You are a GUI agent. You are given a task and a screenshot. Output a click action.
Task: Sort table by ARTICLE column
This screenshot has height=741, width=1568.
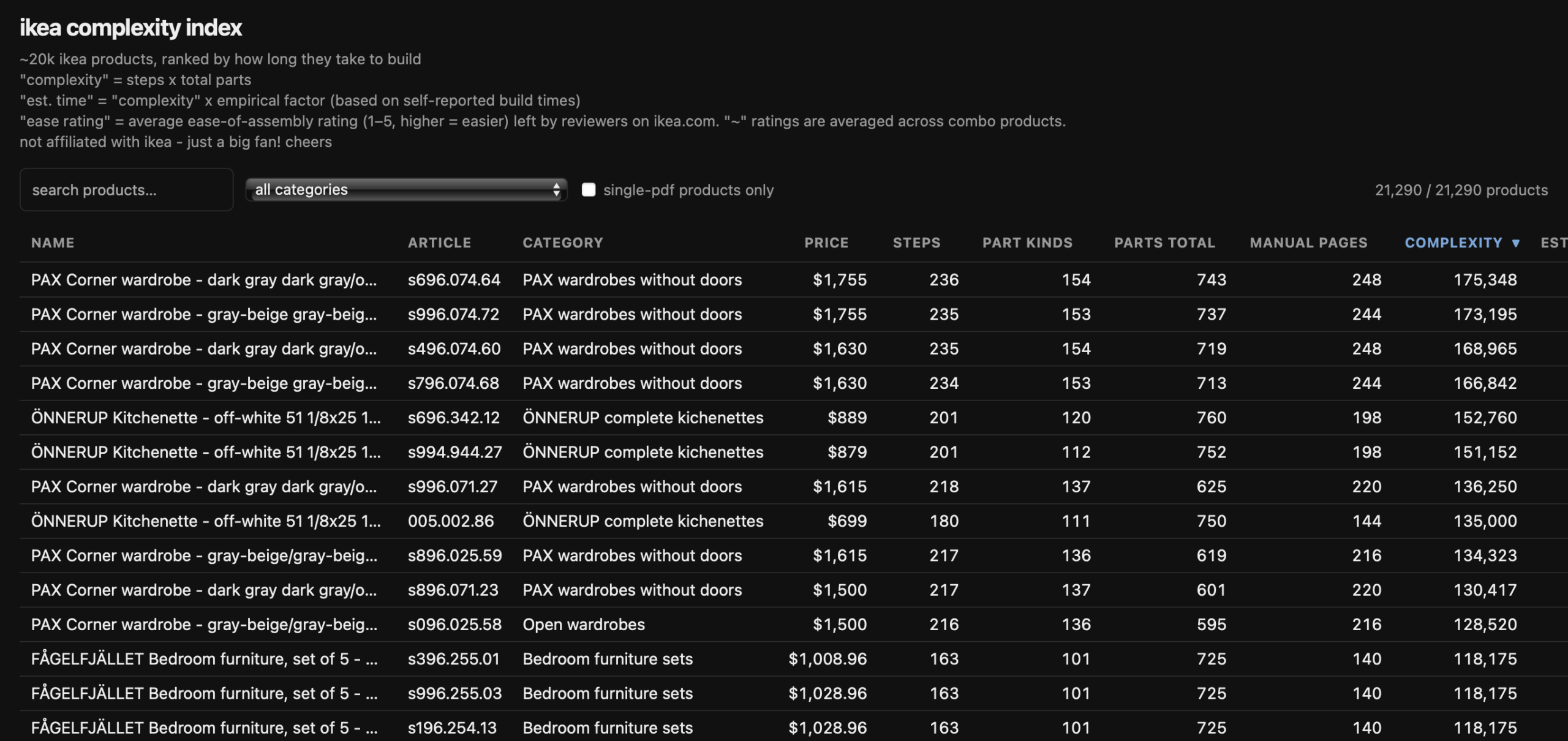tap(440, 243)
